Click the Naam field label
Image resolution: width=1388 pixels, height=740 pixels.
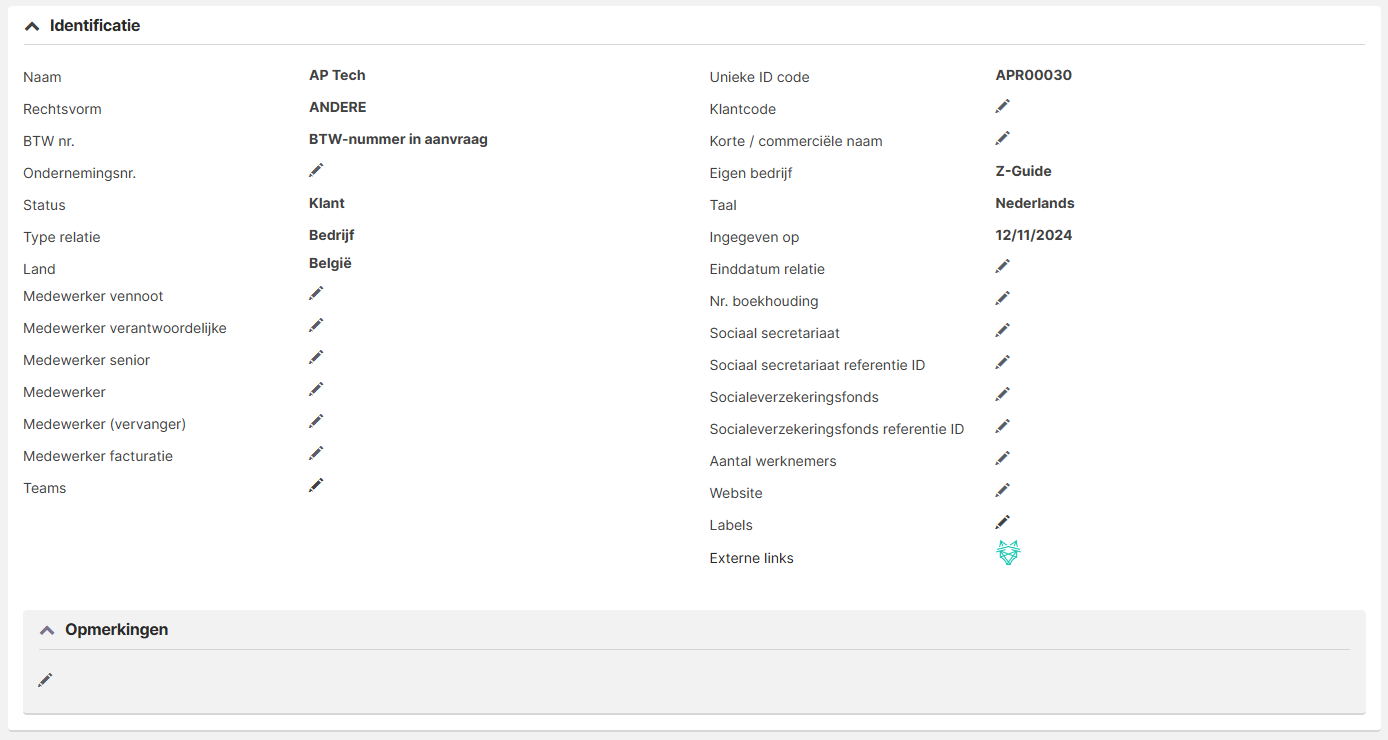[42, 77]
